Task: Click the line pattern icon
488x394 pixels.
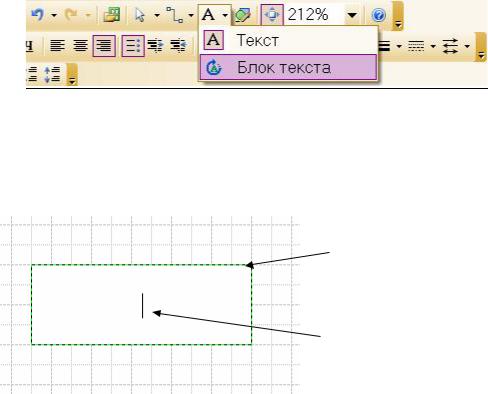Action: coord(416,46)
